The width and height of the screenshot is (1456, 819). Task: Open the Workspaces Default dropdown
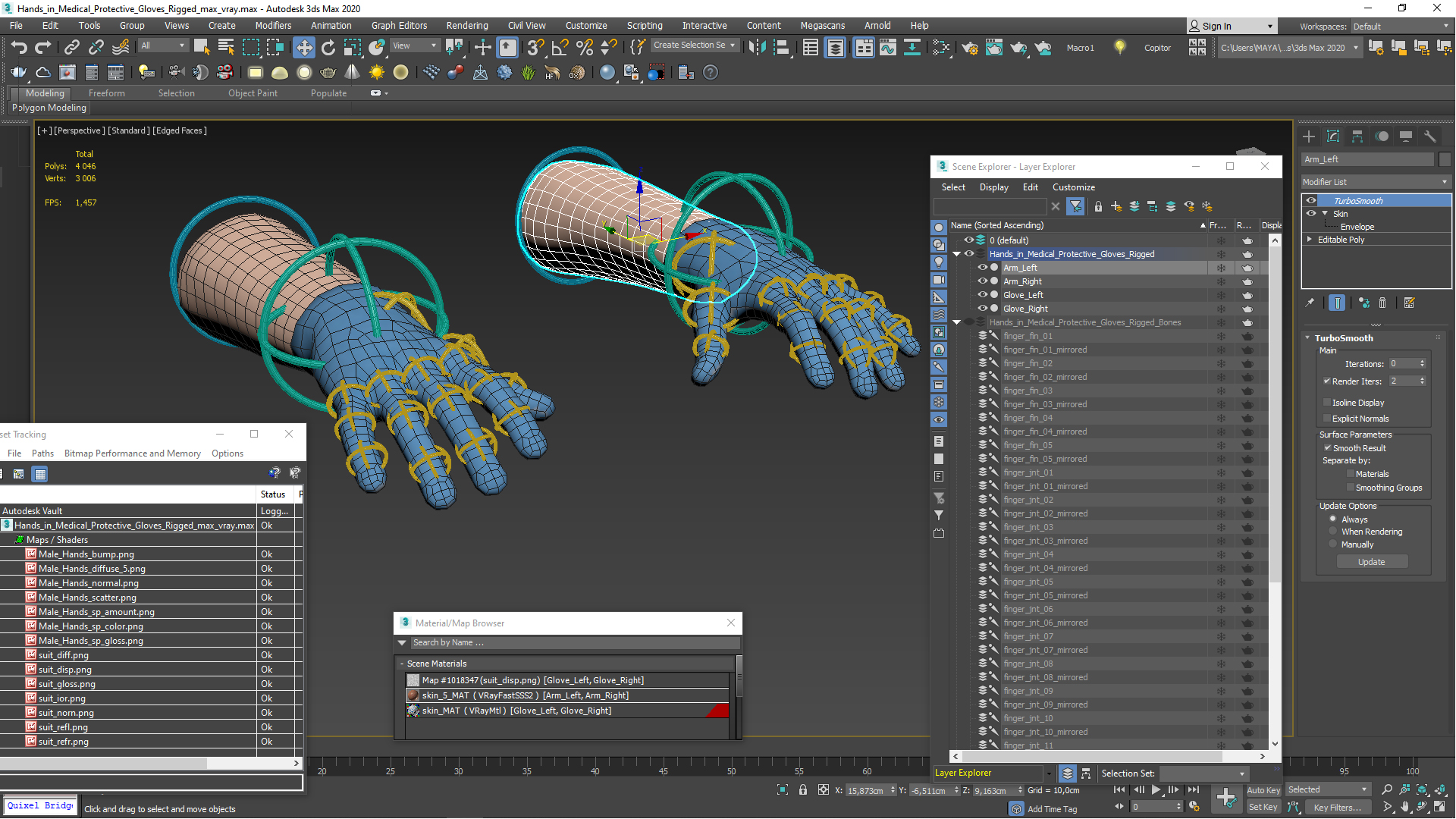click(1401, 27)
